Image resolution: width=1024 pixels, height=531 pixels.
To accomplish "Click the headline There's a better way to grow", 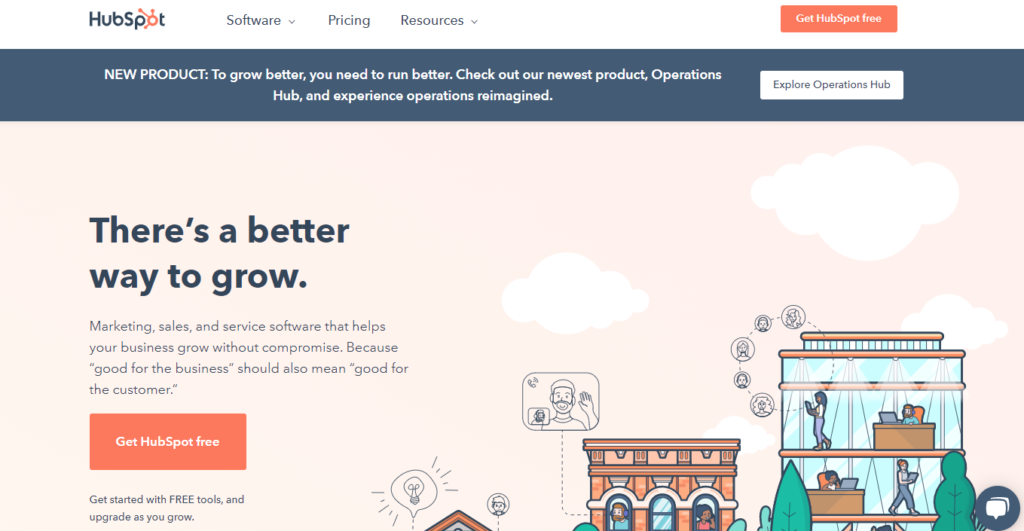I will pyautogui.click(x=219, y=253).
